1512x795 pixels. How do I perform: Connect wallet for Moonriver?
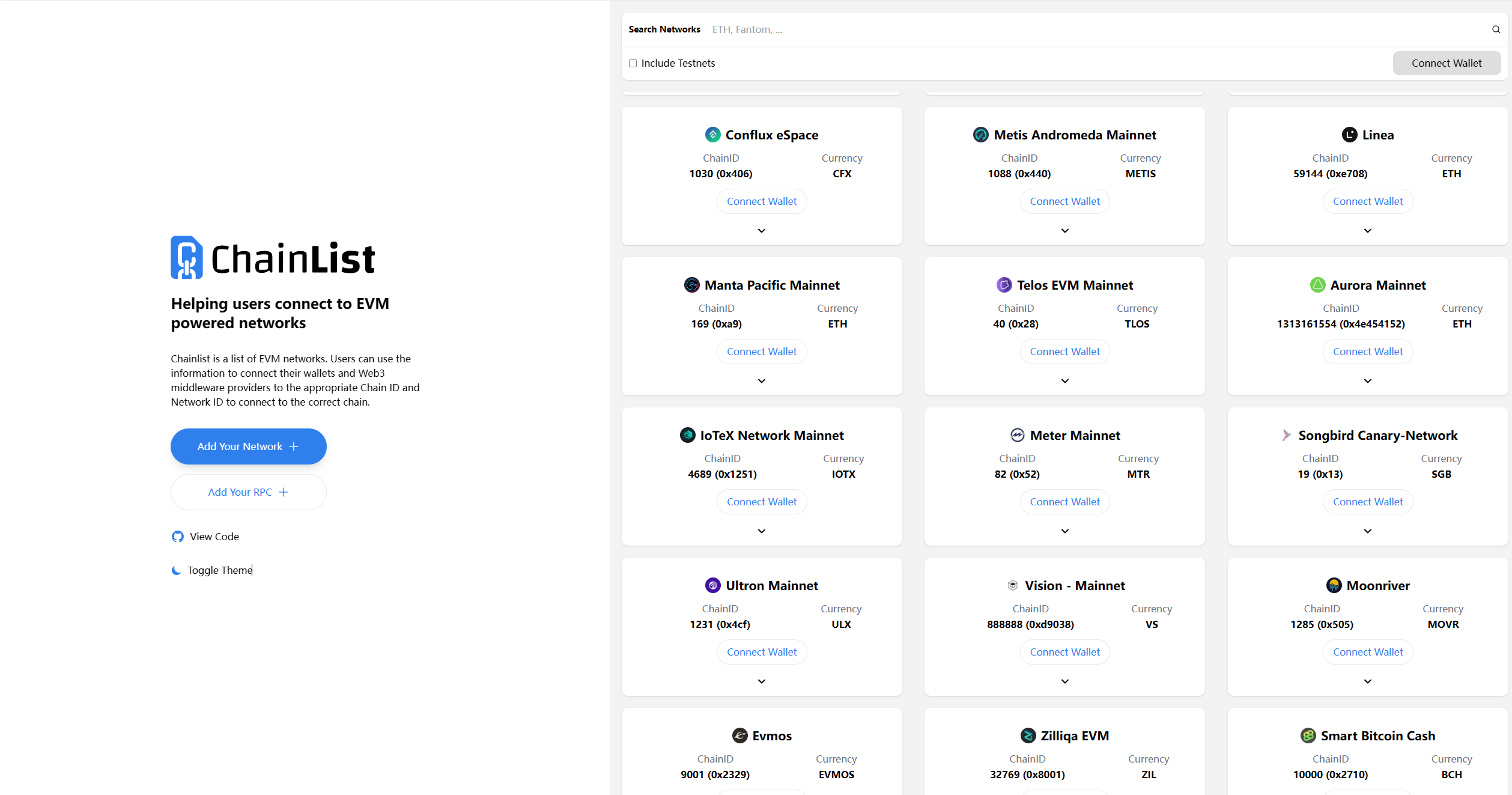pos(1368,652)
